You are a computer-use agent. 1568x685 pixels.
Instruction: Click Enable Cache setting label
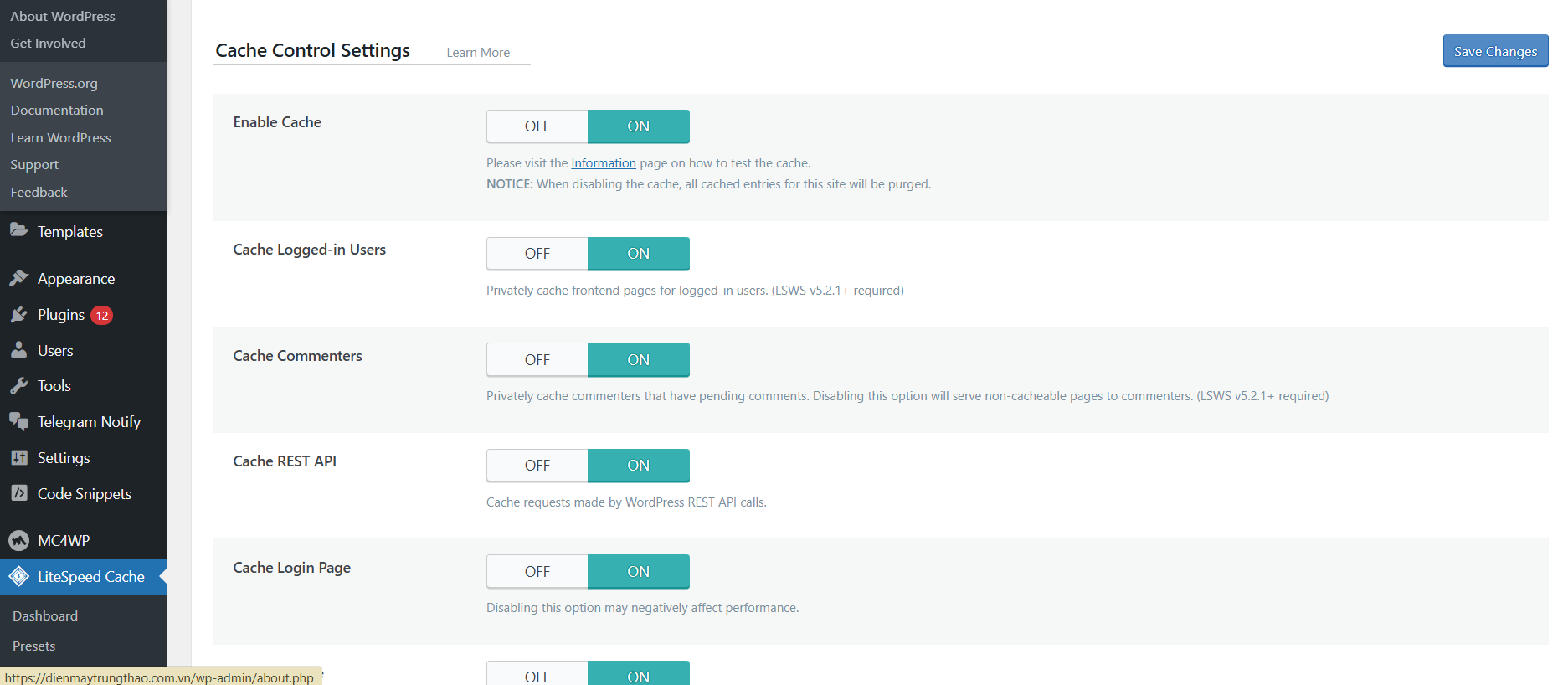[277, 122]
